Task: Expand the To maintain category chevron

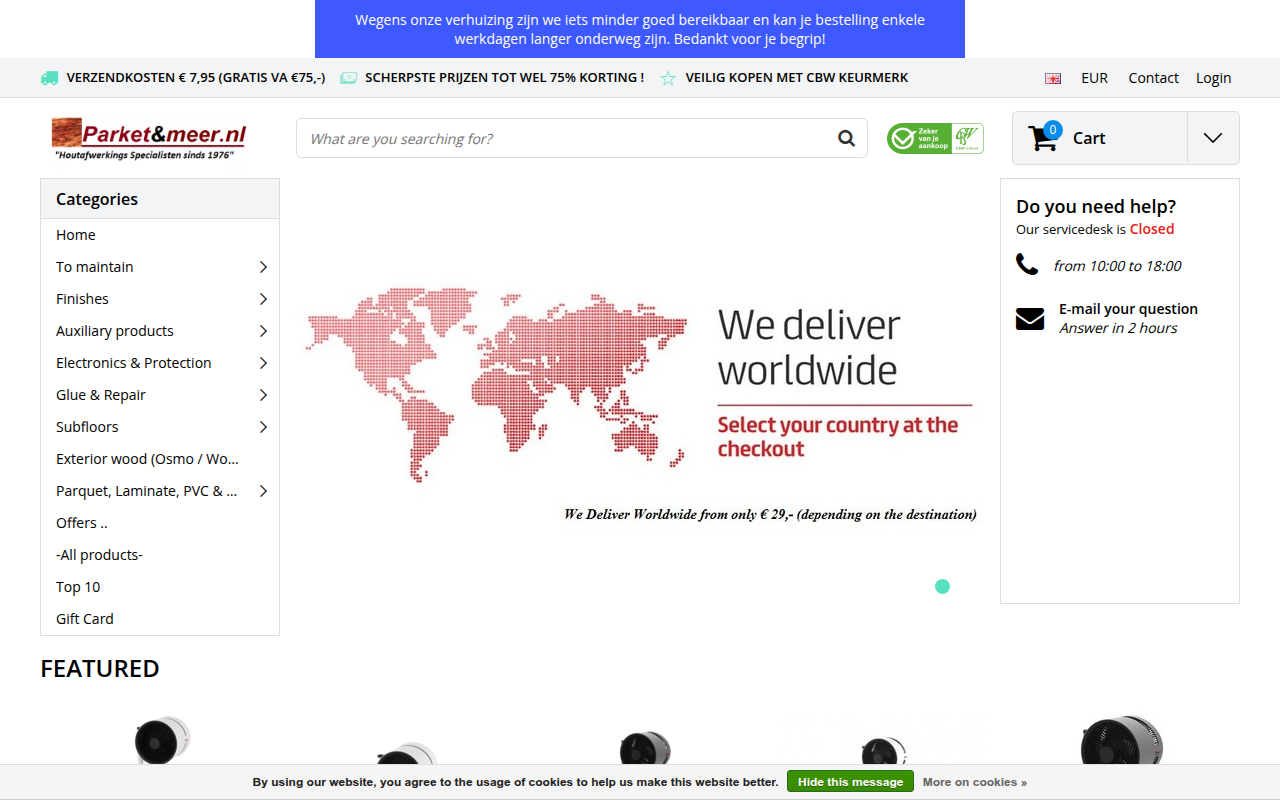Action: 263,267
